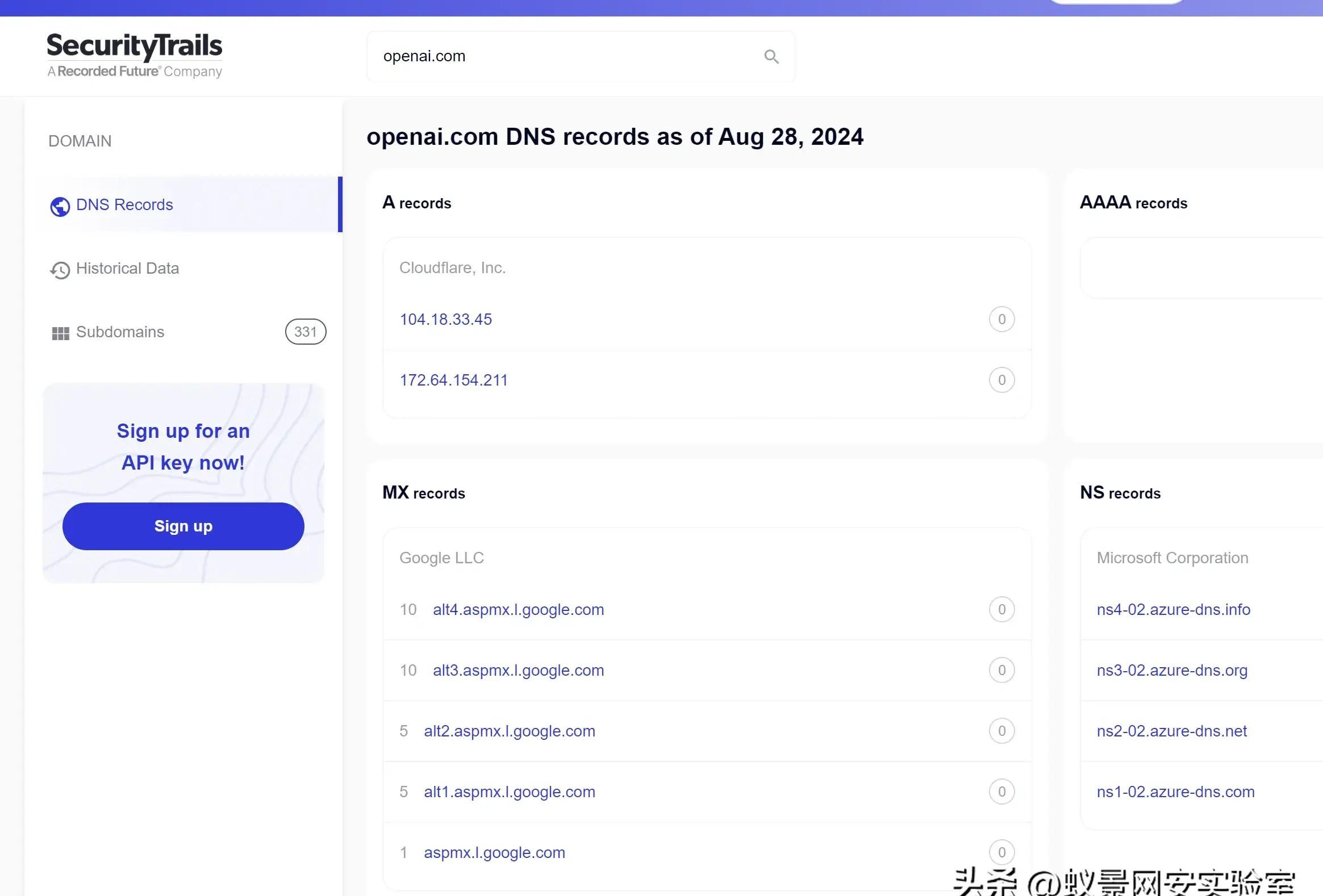
Task: Click count badge beside 172.64.154.211
Action: [x=1001, y=380]
